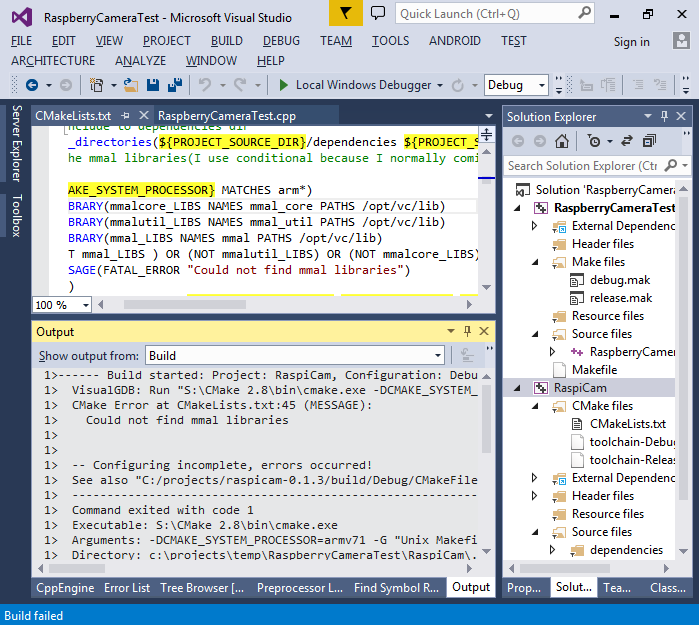Viewport: 699px width, 625px height.
Task: Open the Toolbox side tab
Action: (16, 215)
